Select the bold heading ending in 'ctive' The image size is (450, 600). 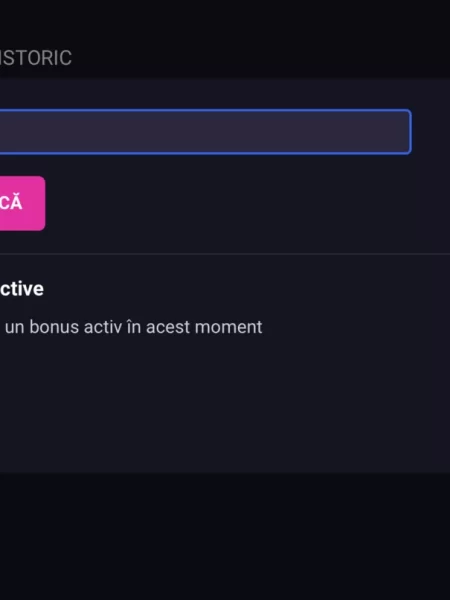21,289
